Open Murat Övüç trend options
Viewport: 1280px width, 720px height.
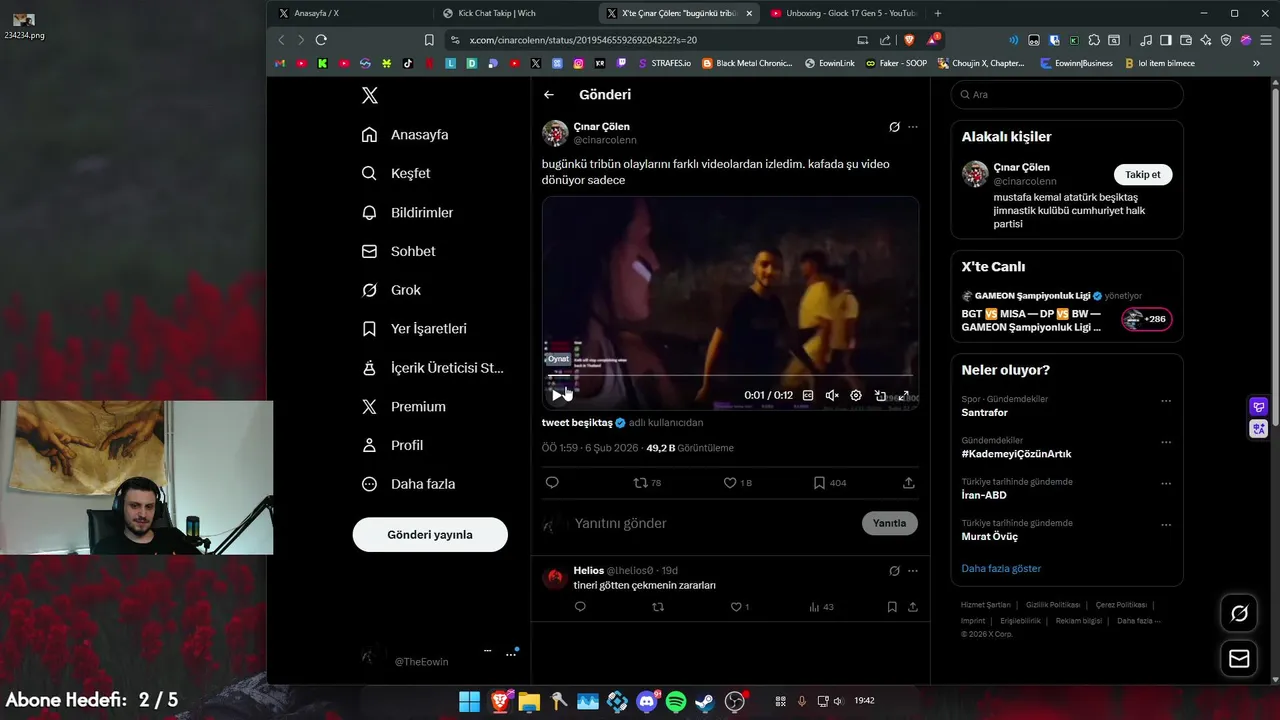(x=1166, y=525)
